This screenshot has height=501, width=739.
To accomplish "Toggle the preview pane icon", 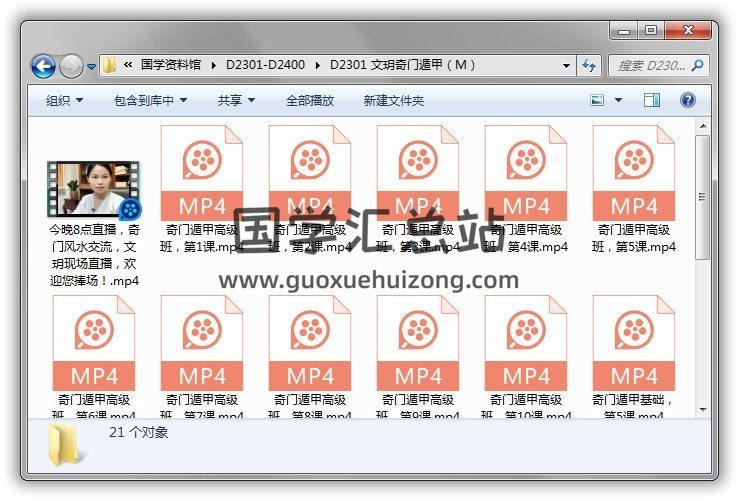I will coord(652,100).
